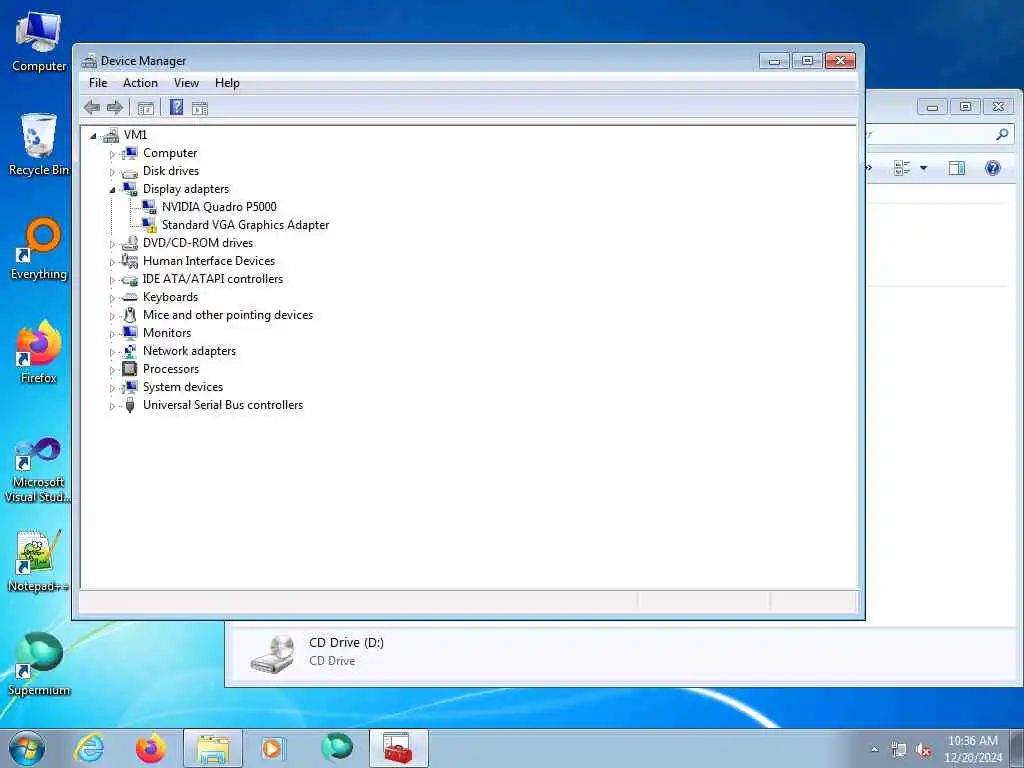Click the search magnifier in Explorer window

[x=1002, y=135]
